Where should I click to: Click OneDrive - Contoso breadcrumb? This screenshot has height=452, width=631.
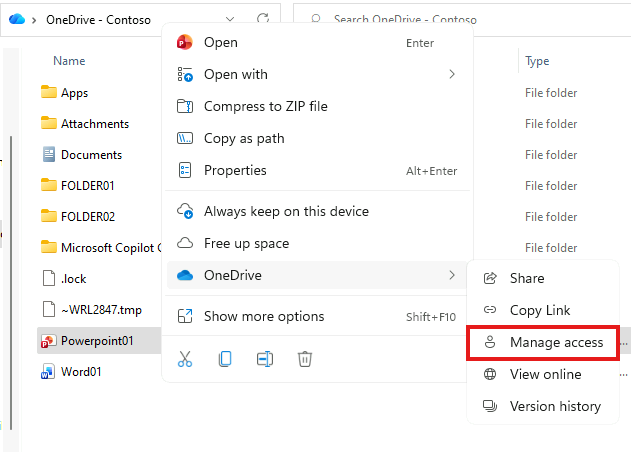click(98, 20)
